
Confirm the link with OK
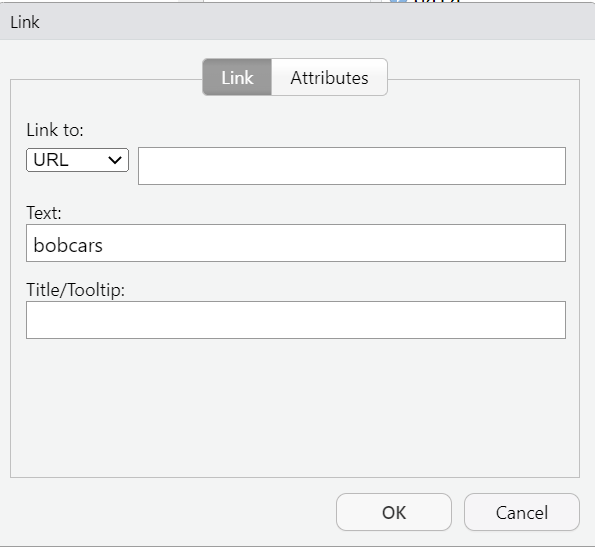[394, 512]
